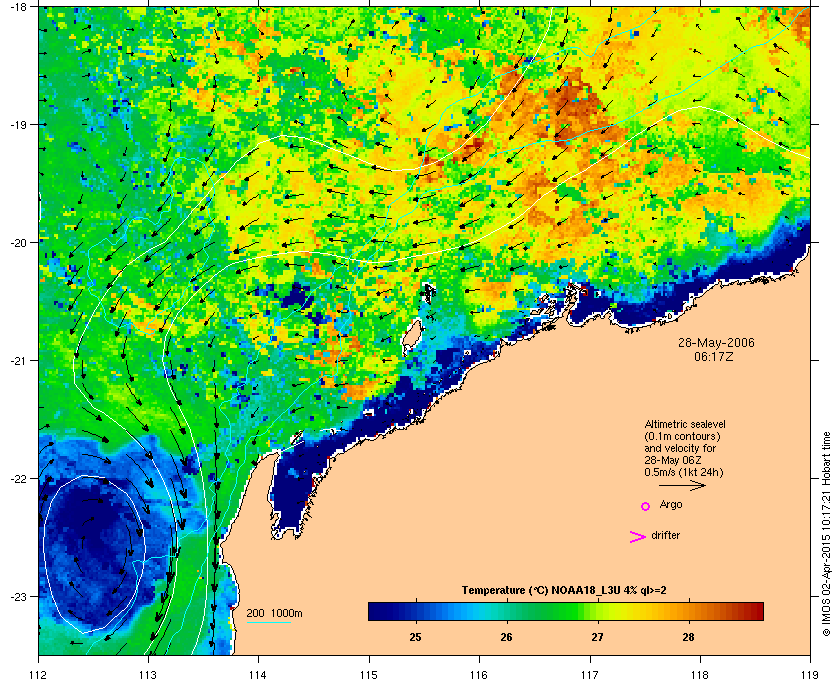
Task: Click the latitude axis label -20
Action: point(19,243)
